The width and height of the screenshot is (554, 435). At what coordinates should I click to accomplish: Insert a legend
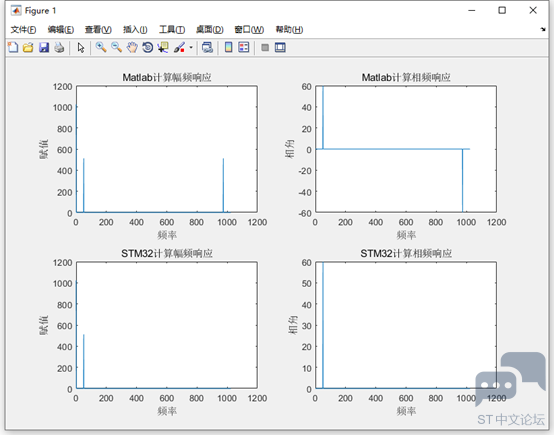click(244, 47)
